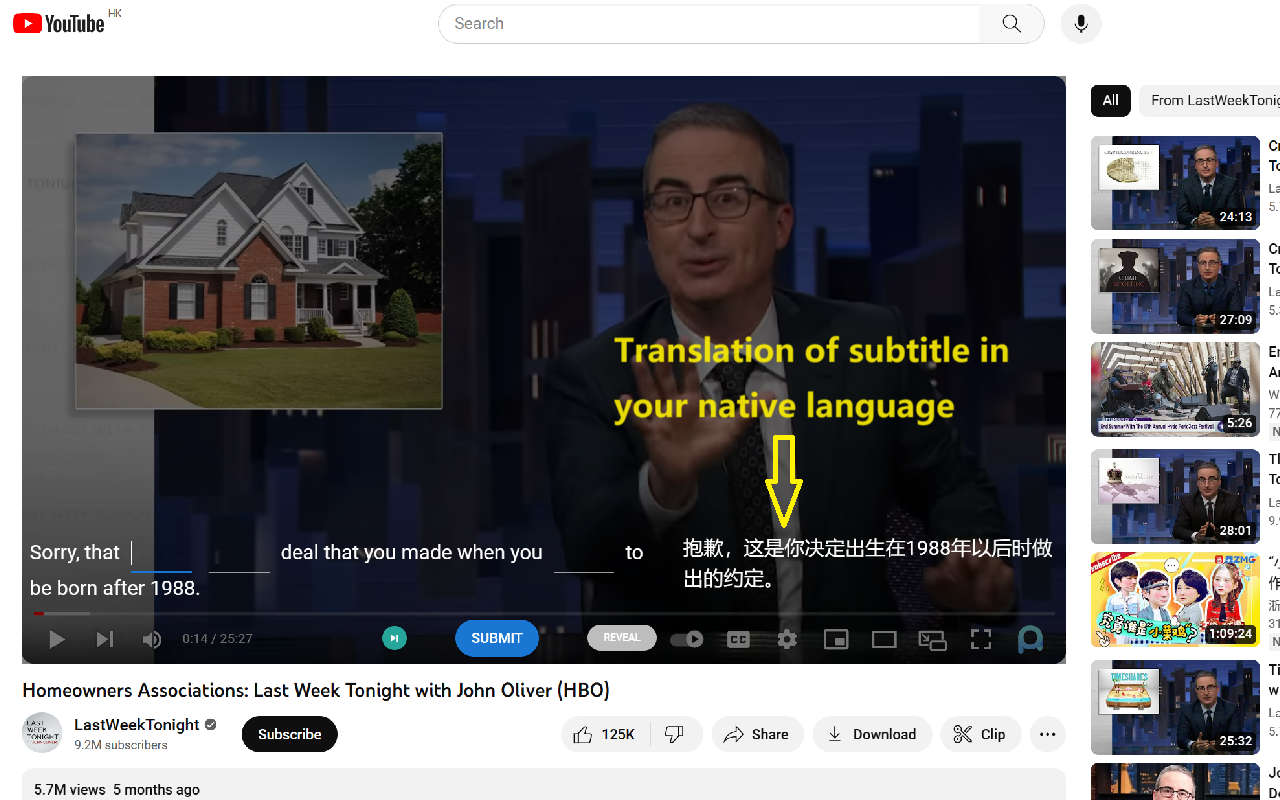Click blank before word 'to'
The width and height of the screenshot is (1280, 800).
[584, 553]
